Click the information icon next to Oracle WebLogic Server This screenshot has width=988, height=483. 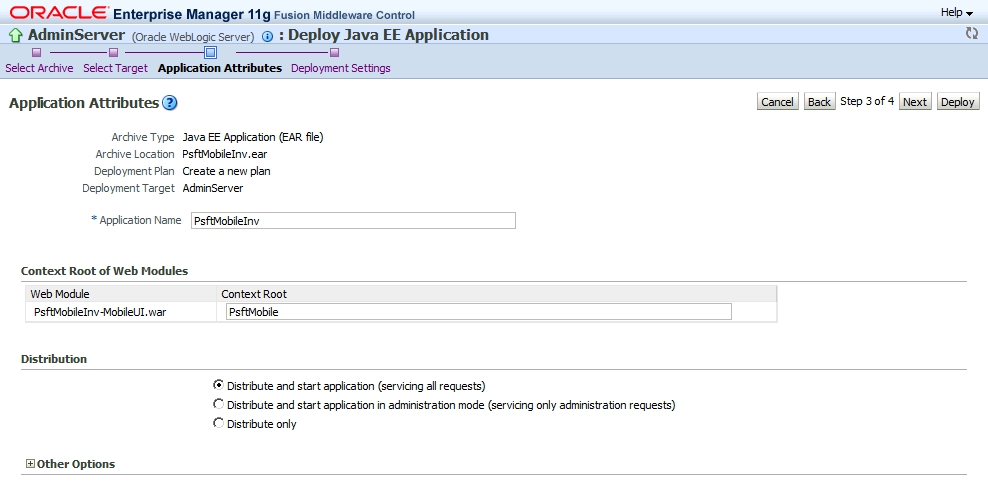[267, 37]
